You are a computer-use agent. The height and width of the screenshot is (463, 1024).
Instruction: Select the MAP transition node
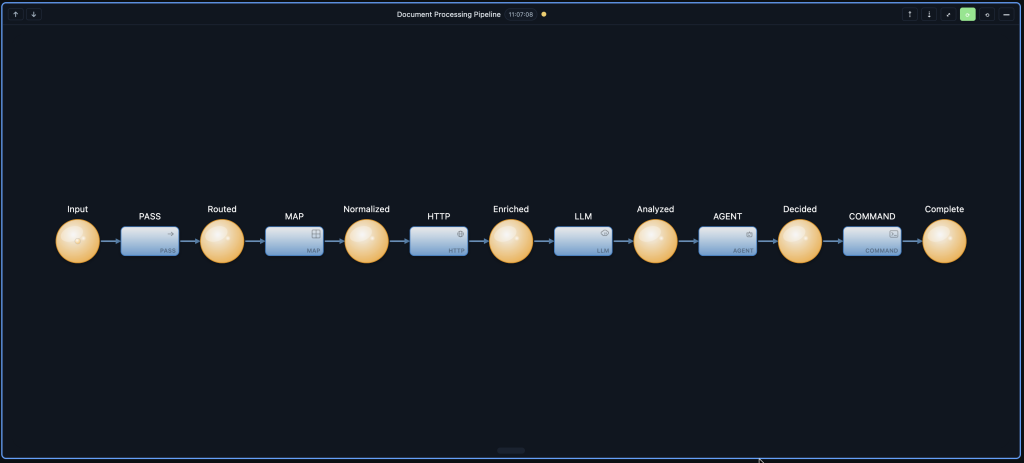click(294, 241)
